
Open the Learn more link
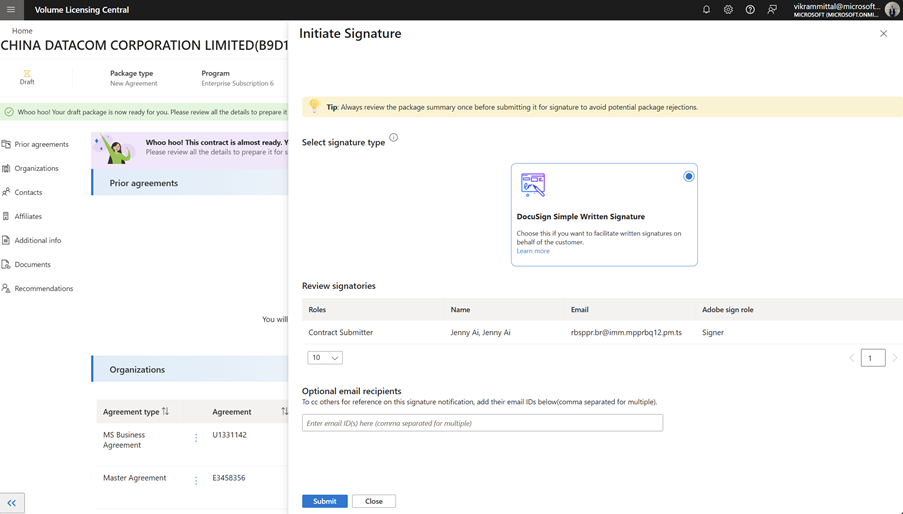pos(533,251)
